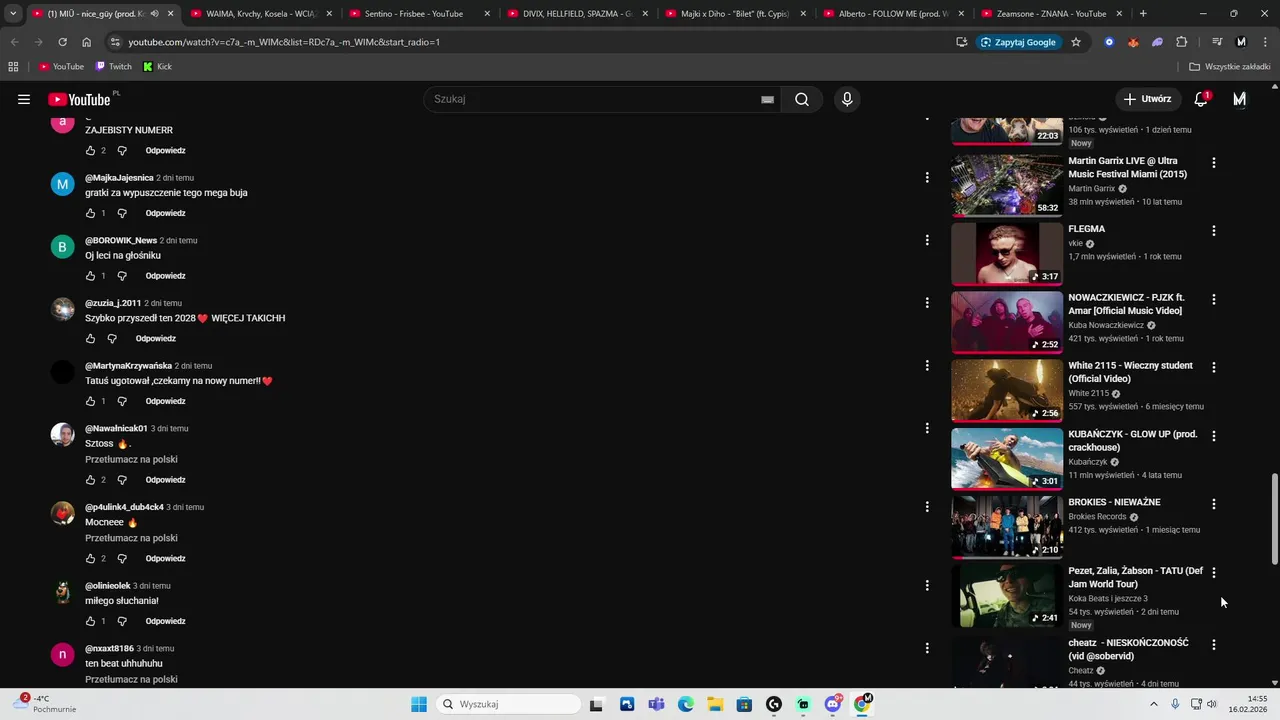
Task: Reload the page with the refresh icon
Action: click(62, 42)
